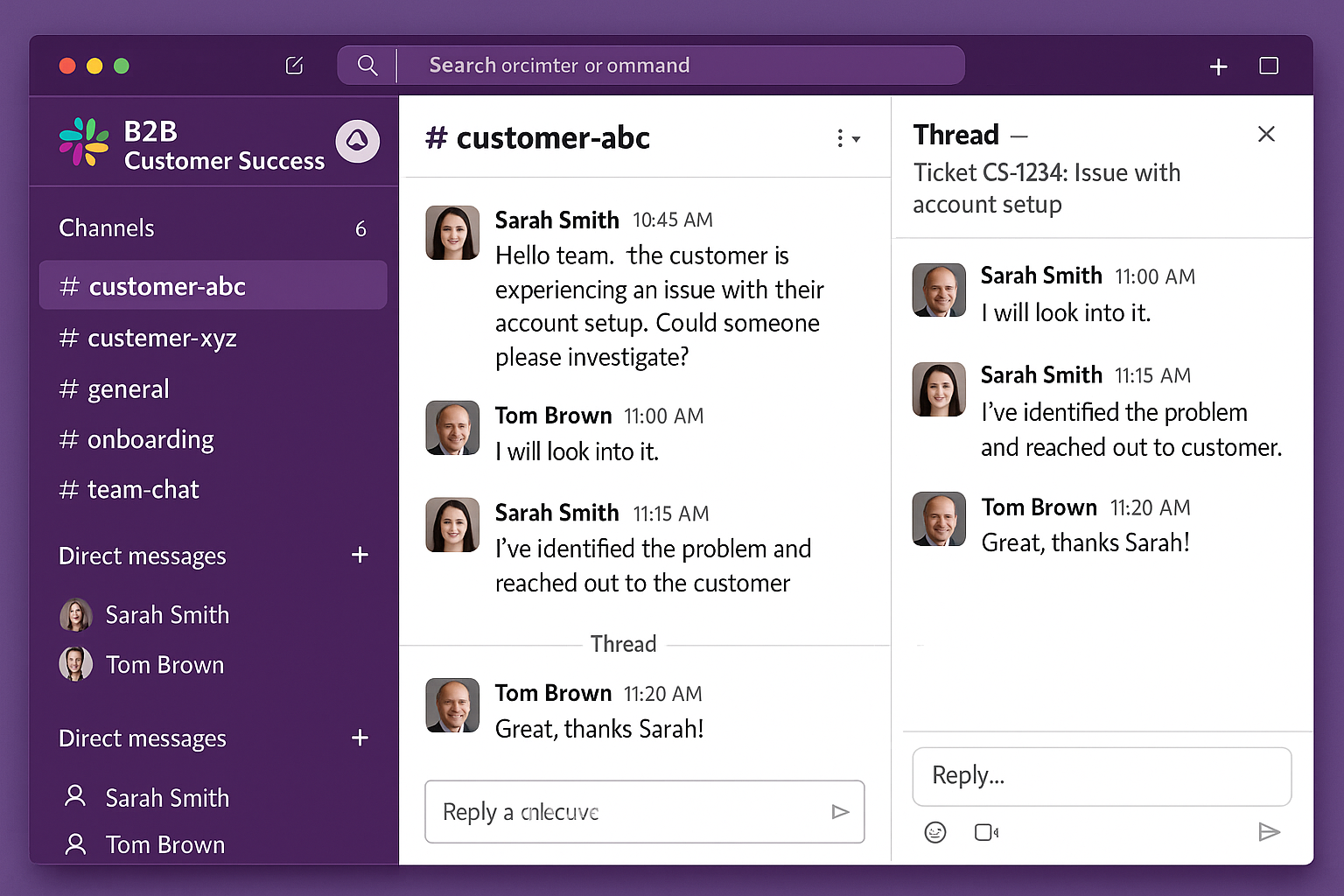1344x896 pixels.
Task: Click the video clip icon in thread
Action: click(986, 832)
